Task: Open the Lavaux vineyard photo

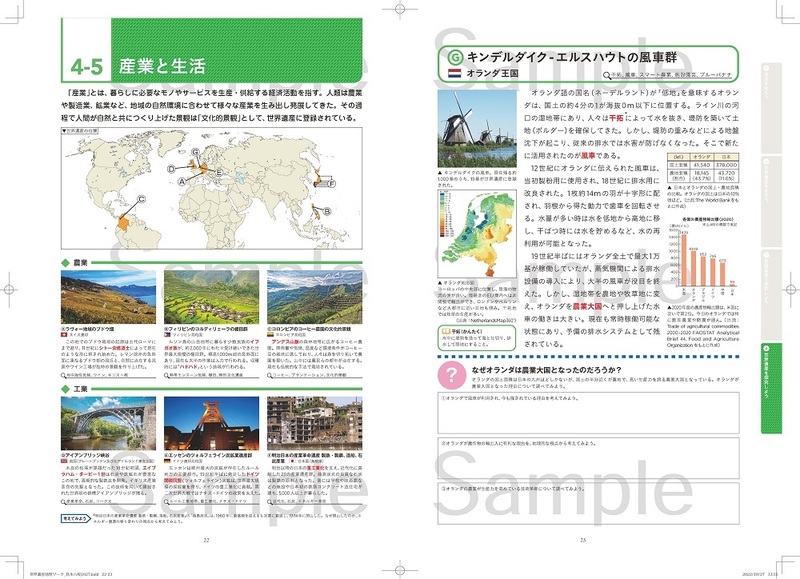Action: (108, 297)
